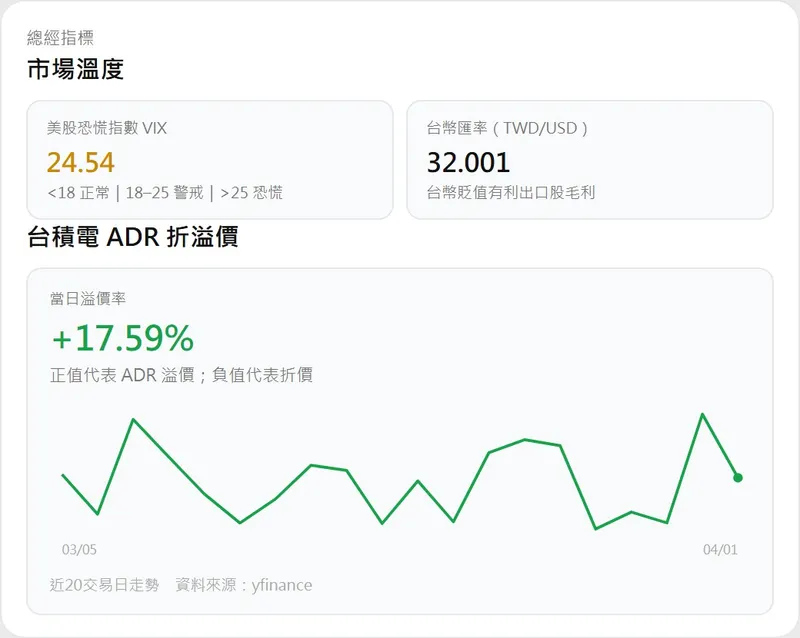Click the note 正值代表 ADR 溢價；負值代表折價
Viewport: 800px width, 638px height.
(182, 375)
